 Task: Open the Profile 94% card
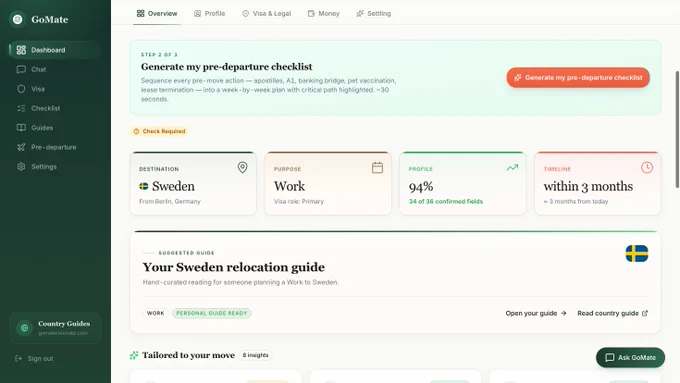tap(463, 183)
